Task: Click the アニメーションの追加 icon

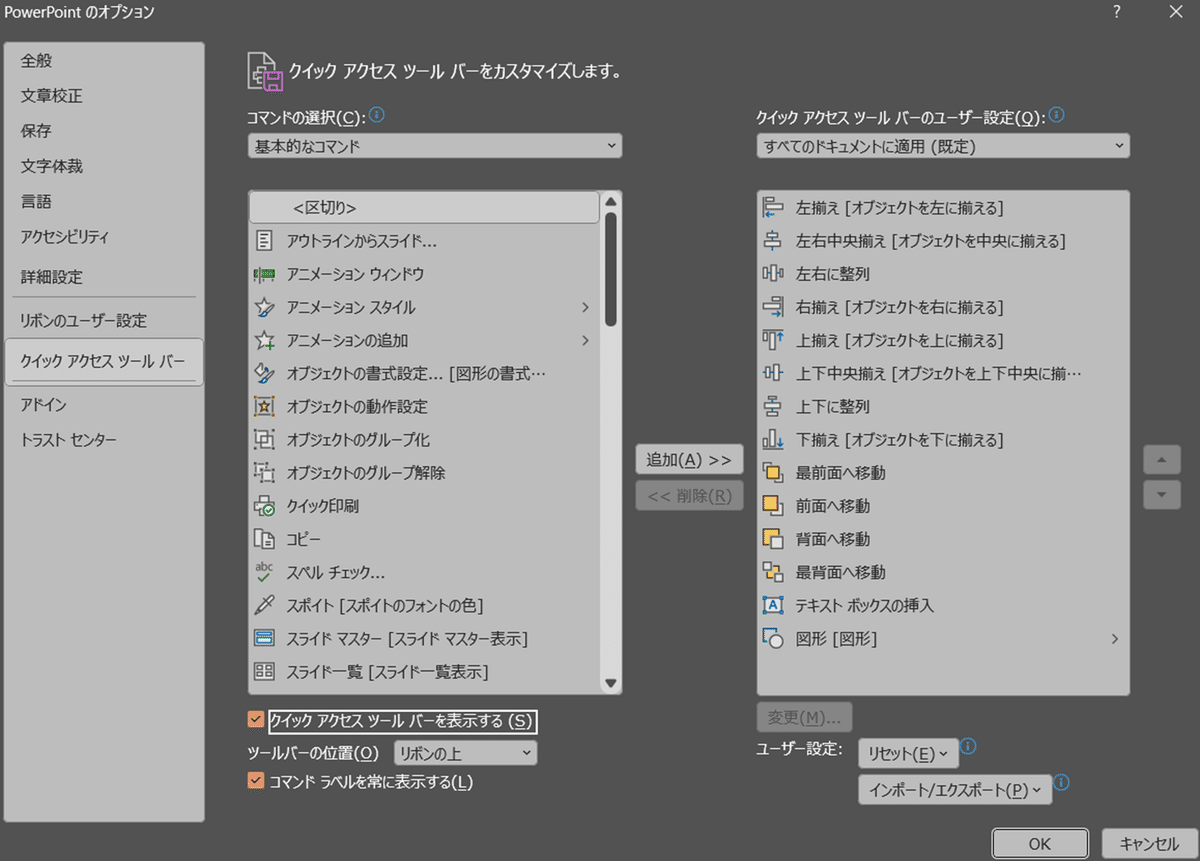Action: coord(264,340)
